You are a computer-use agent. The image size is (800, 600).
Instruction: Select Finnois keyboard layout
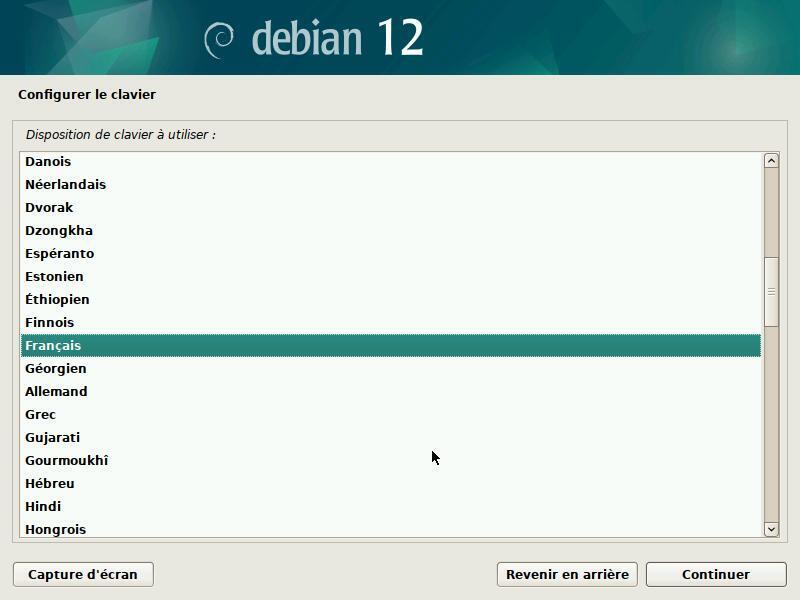click(50, 322)
